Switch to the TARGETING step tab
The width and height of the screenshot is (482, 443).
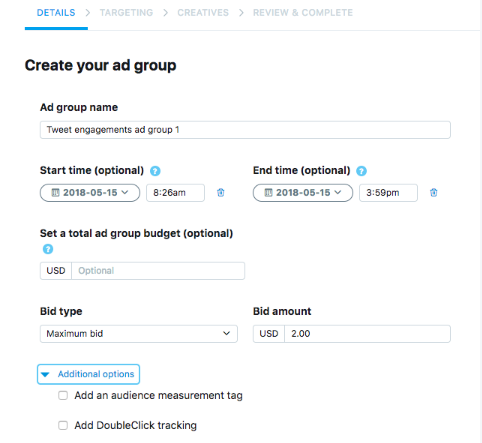tap(126, 13)
